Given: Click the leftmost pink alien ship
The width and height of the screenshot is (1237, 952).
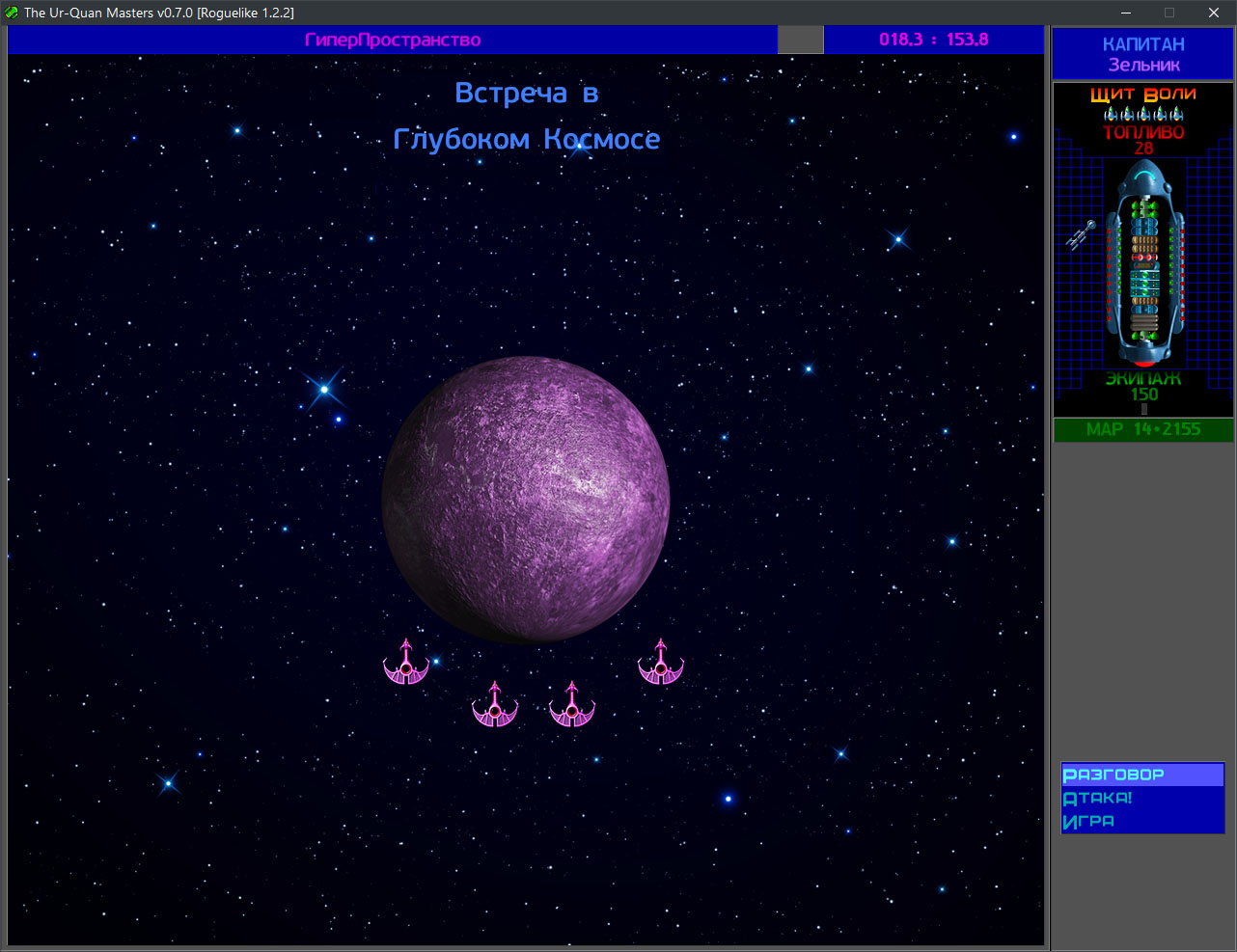Looking at the screenshot, I should (406, 663).
